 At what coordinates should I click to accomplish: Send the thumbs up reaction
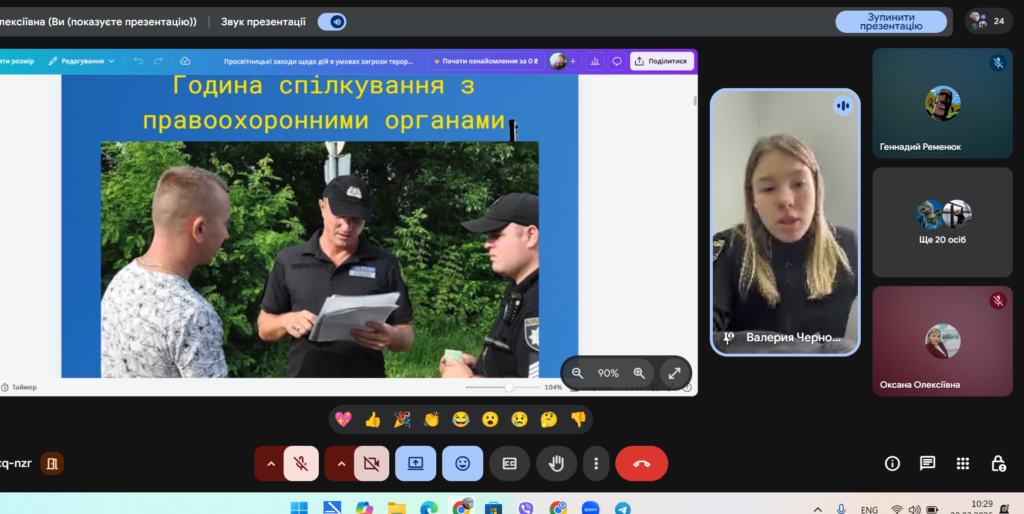click(373, 419)
